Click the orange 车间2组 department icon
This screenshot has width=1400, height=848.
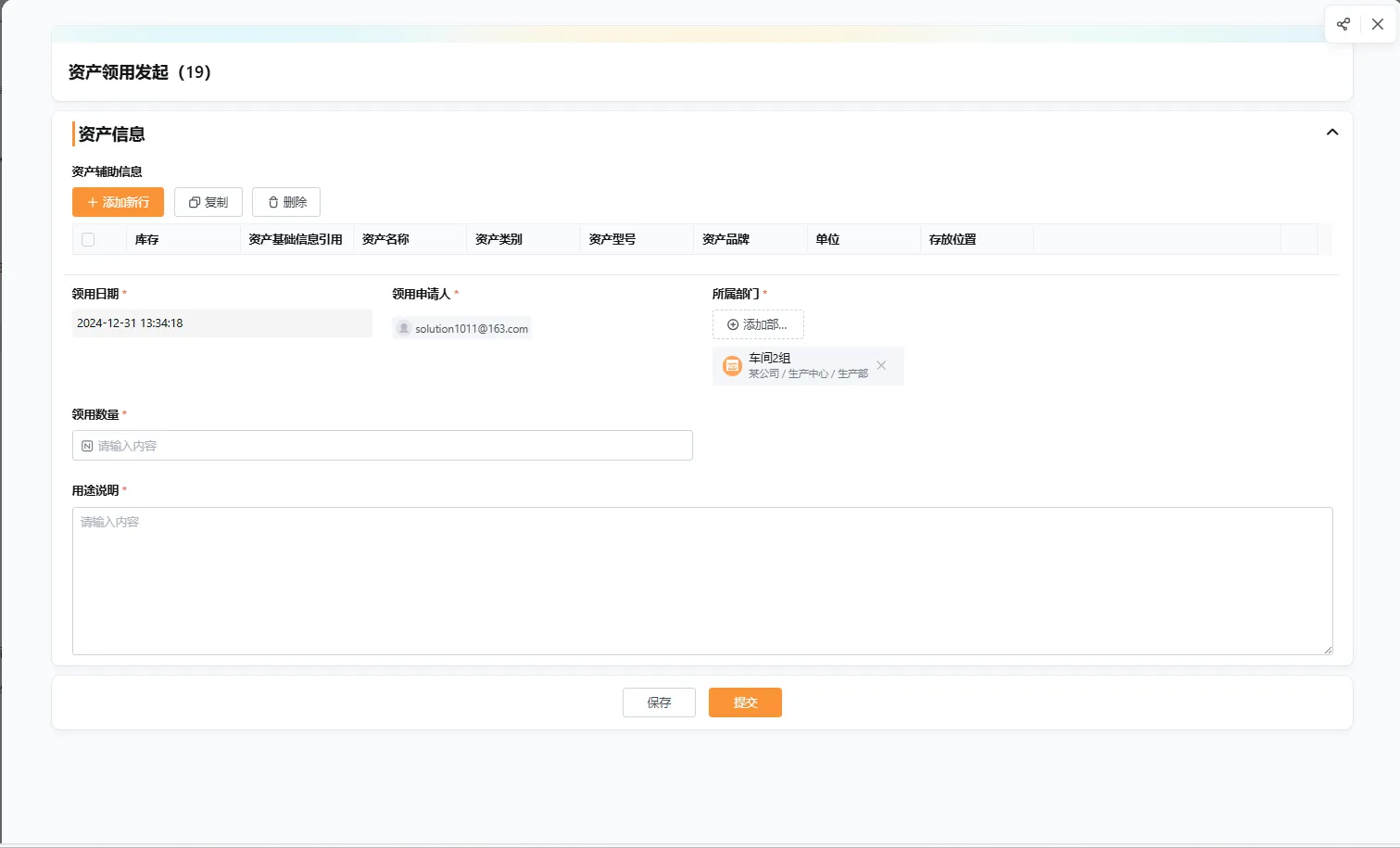(x=732, y=366)
